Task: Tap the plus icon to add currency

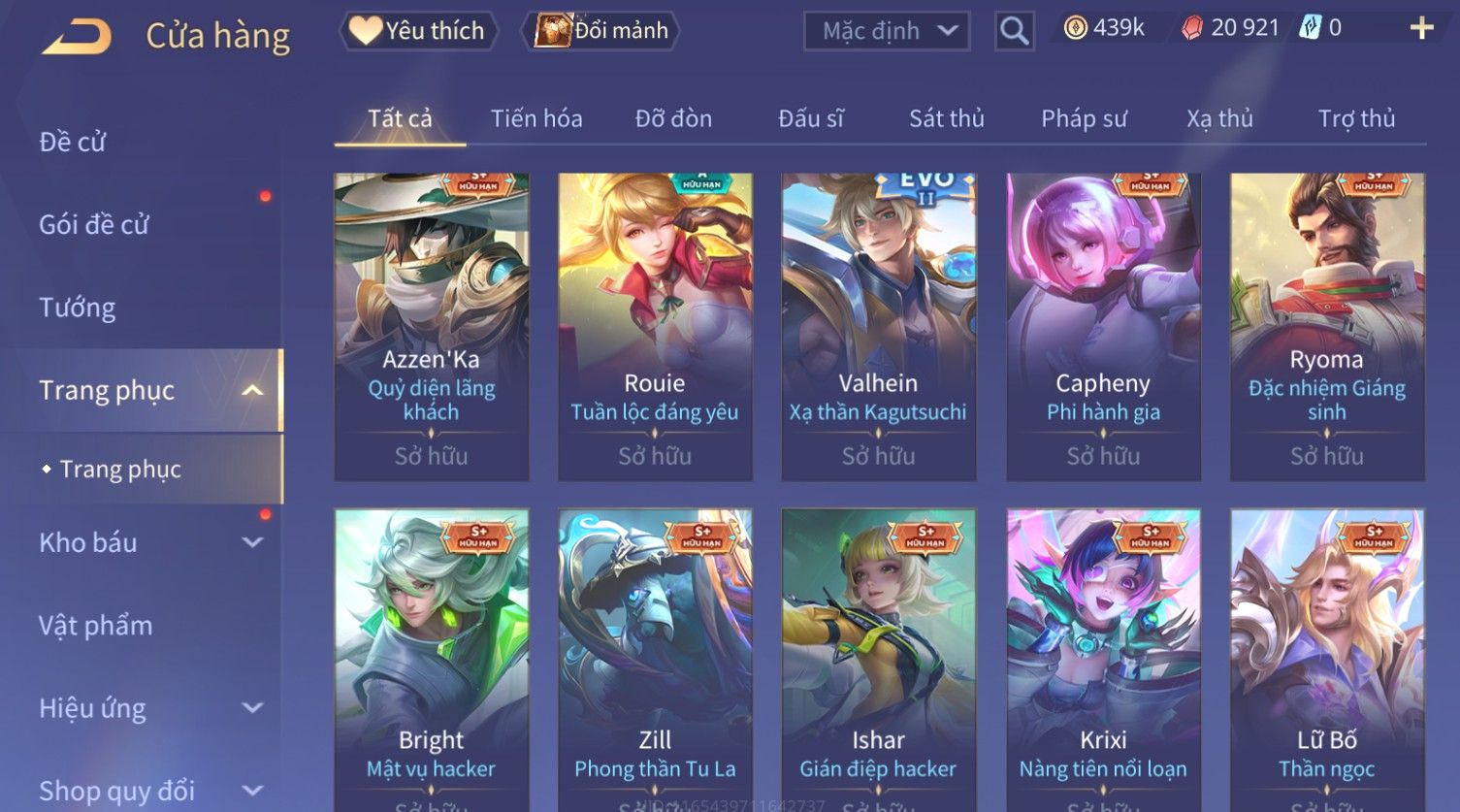Action: [1421, 28]
